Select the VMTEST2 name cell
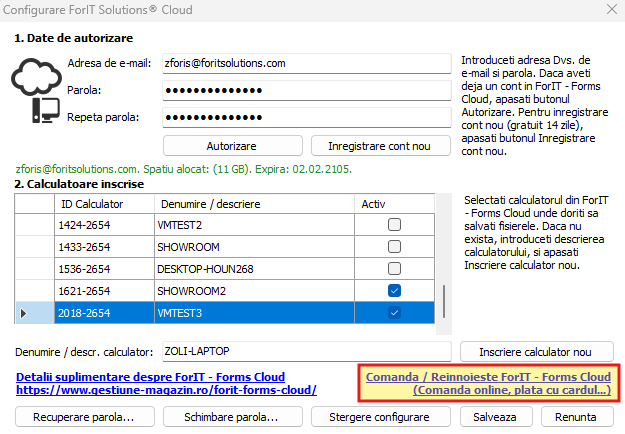This screenshot has width=625, height=434. coord(254,225)
